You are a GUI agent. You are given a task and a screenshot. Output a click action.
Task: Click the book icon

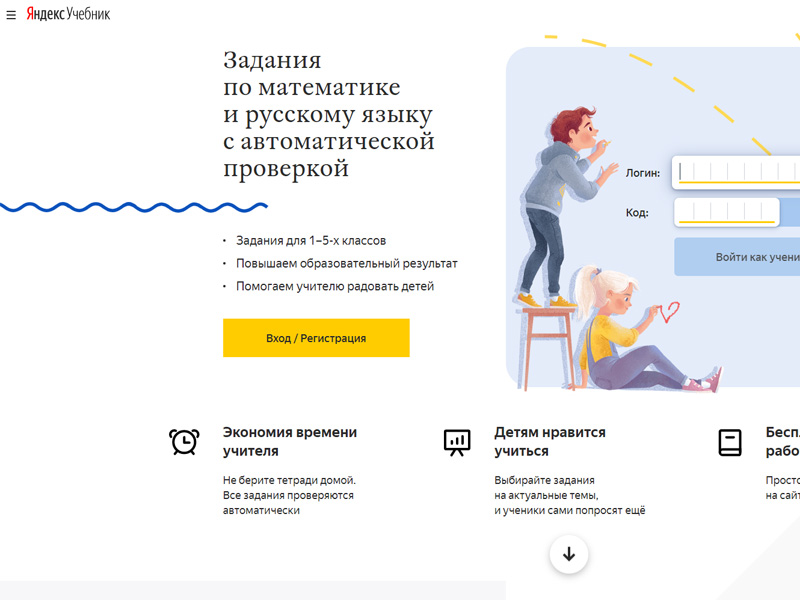730,442
